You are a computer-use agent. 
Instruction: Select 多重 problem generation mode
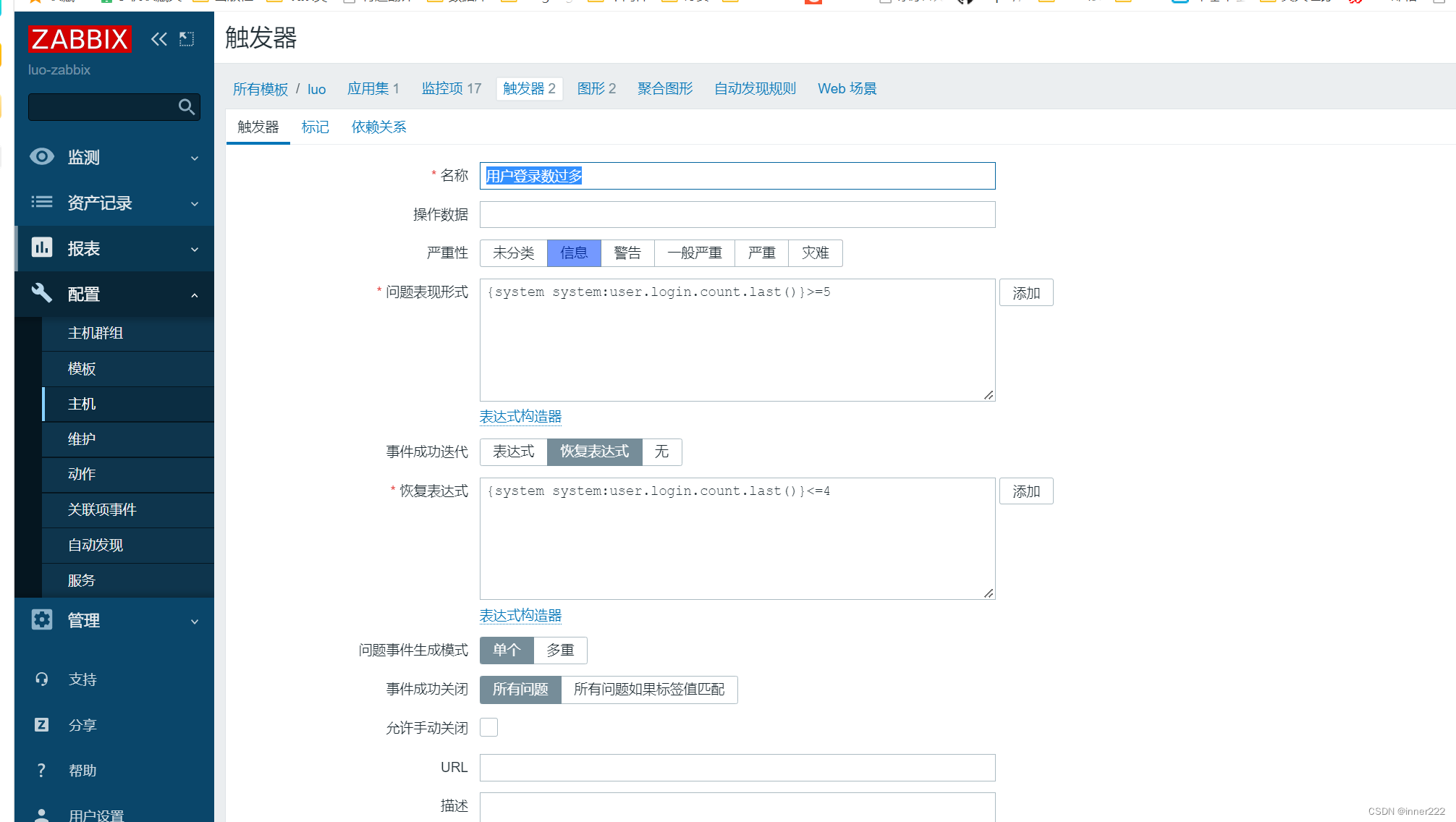point(560,650)
